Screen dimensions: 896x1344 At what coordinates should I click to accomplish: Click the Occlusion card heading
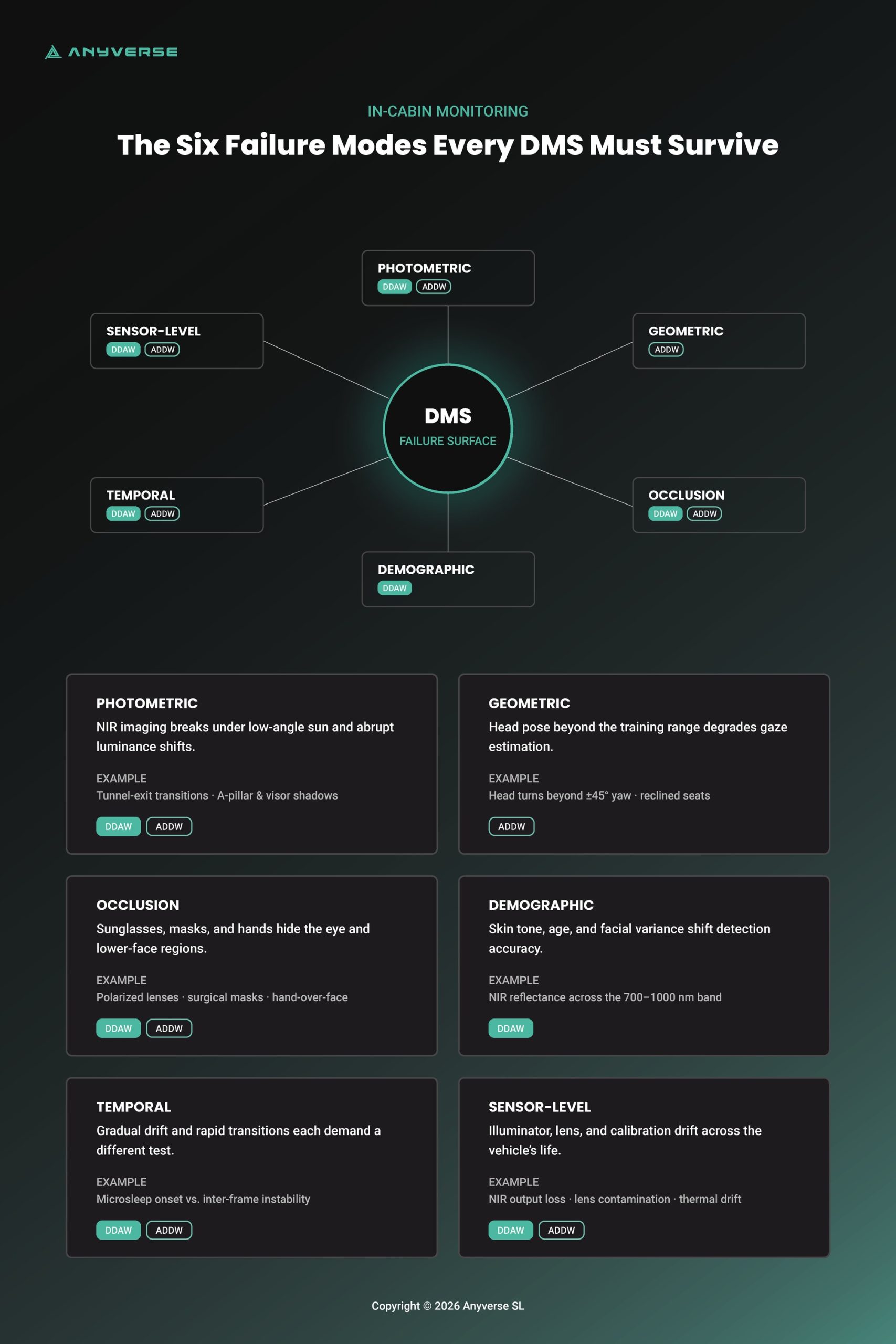[x=138, y=905]
